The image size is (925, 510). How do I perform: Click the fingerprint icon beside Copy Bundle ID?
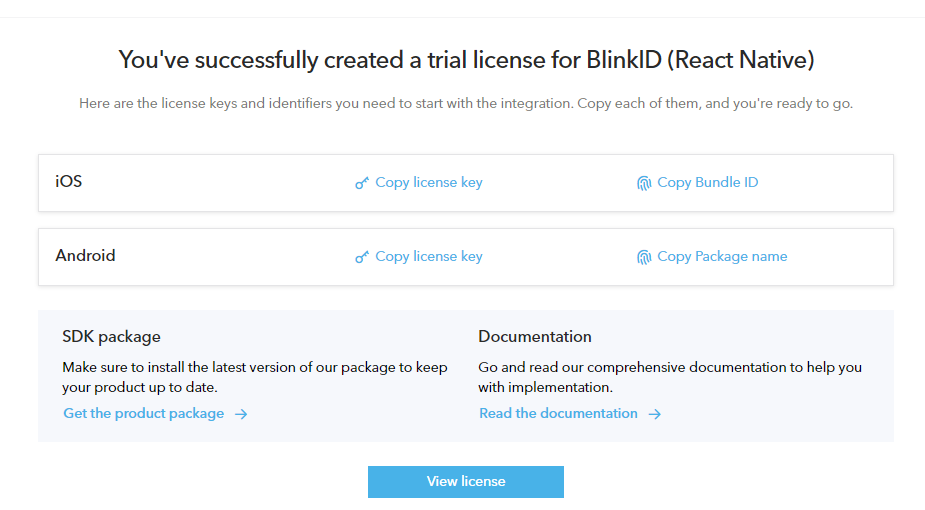644,183
